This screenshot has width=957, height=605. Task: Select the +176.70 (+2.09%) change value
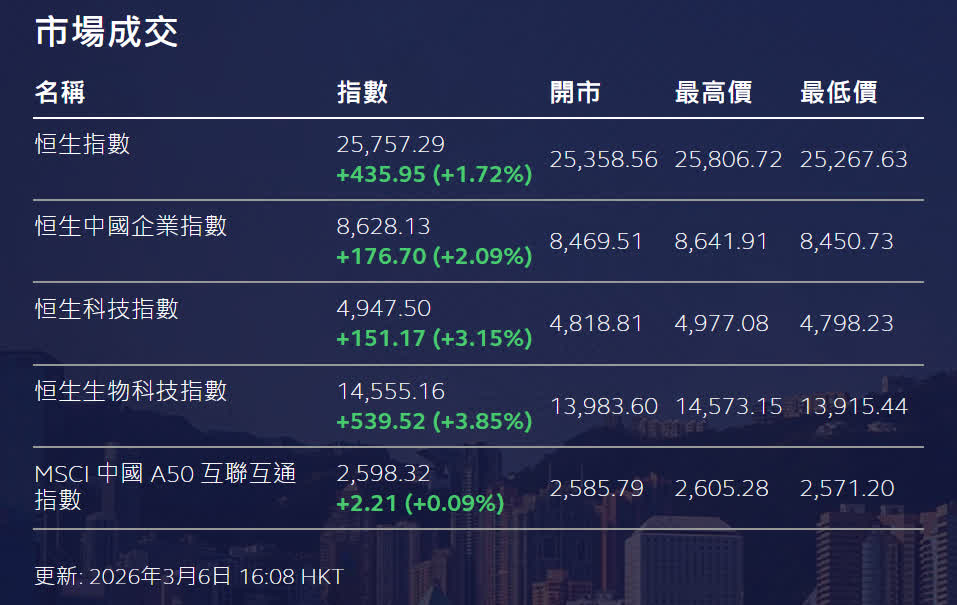(x=434, y=257)
